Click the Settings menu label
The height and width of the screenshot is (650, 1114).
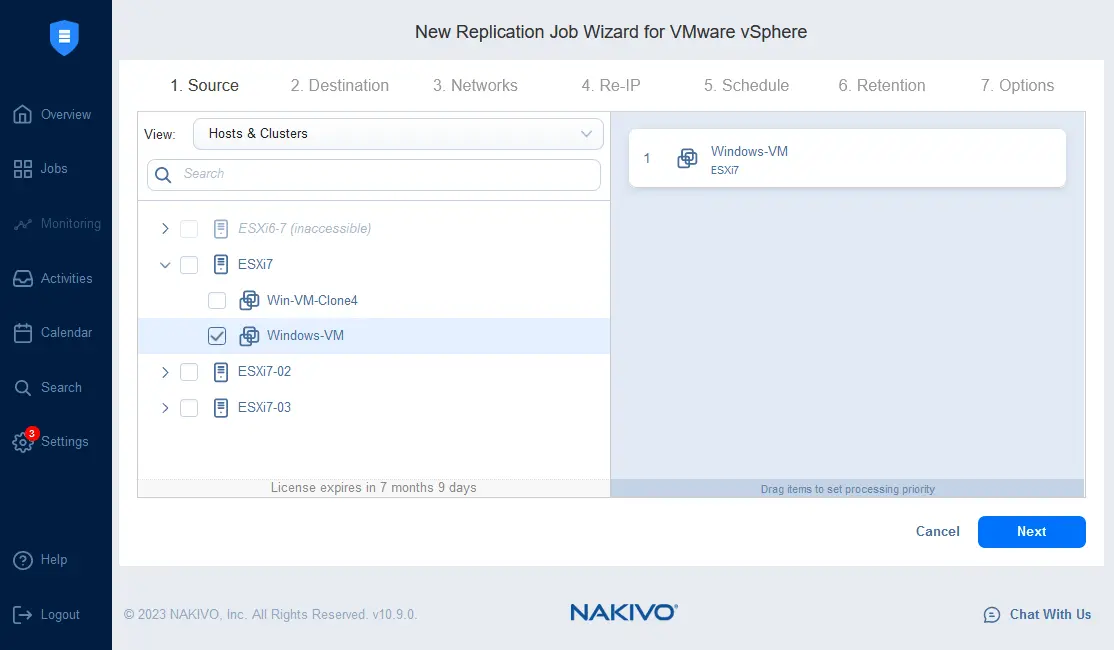[x=65, y=442]
